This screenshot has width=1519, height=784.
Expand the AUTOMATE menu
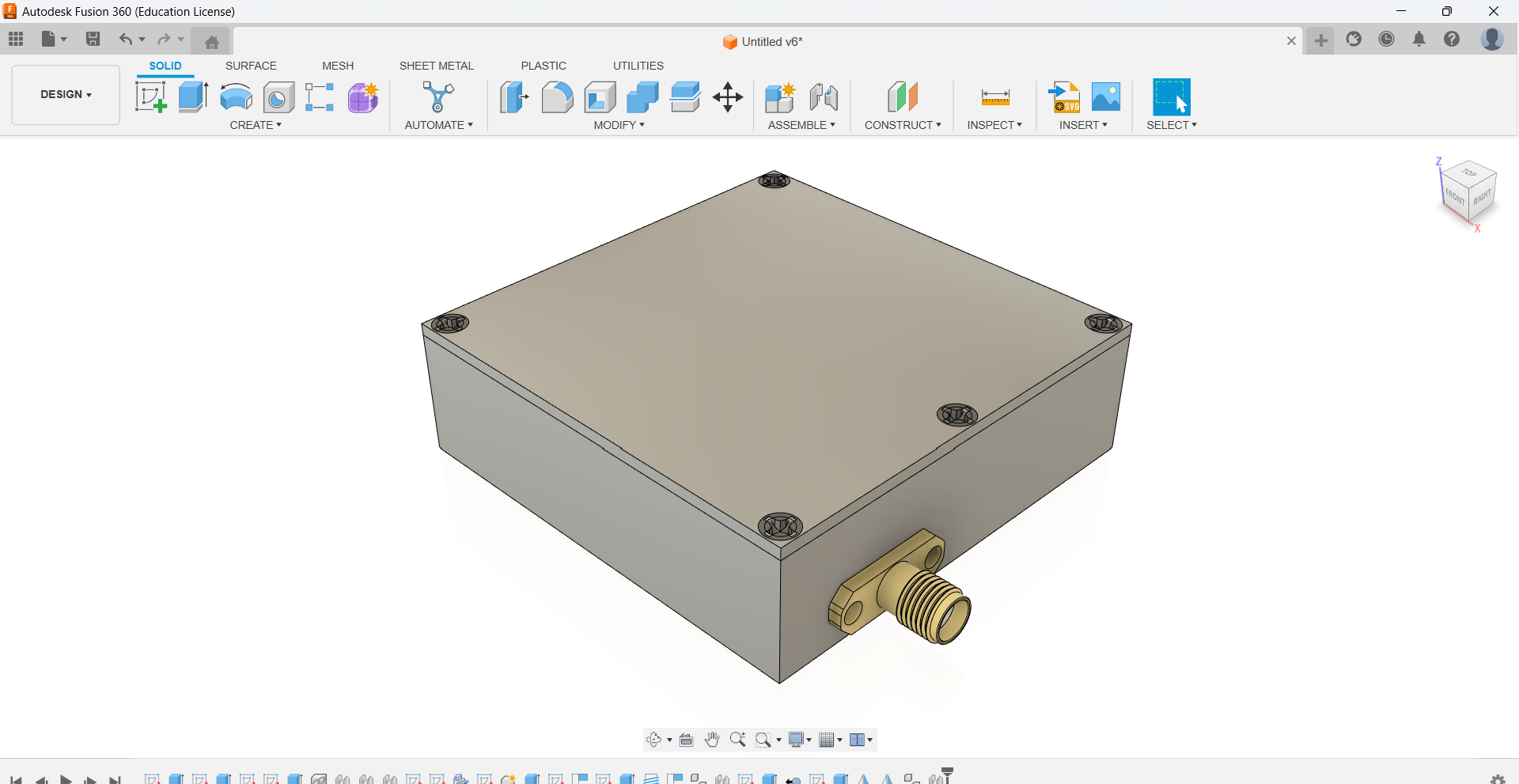click(438, 125)
